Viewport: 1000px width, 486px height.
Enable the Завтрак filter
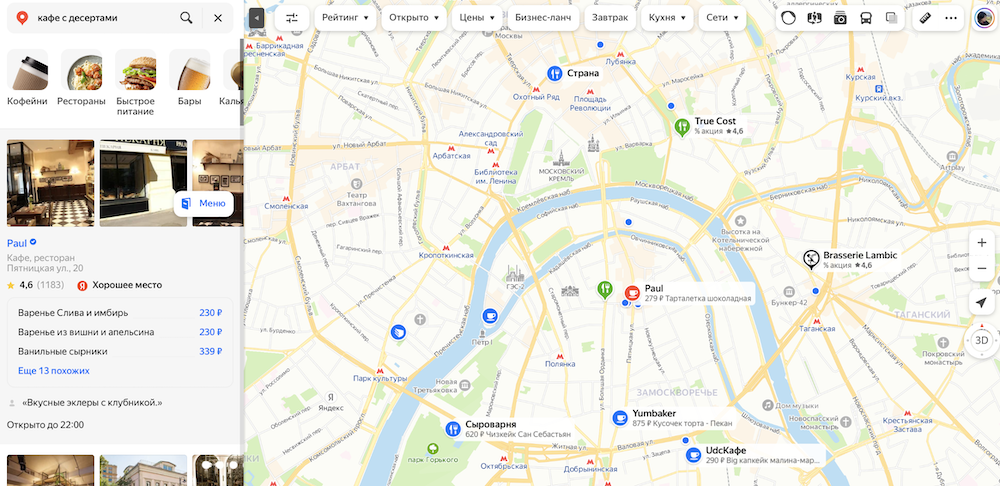click(610, 18)
